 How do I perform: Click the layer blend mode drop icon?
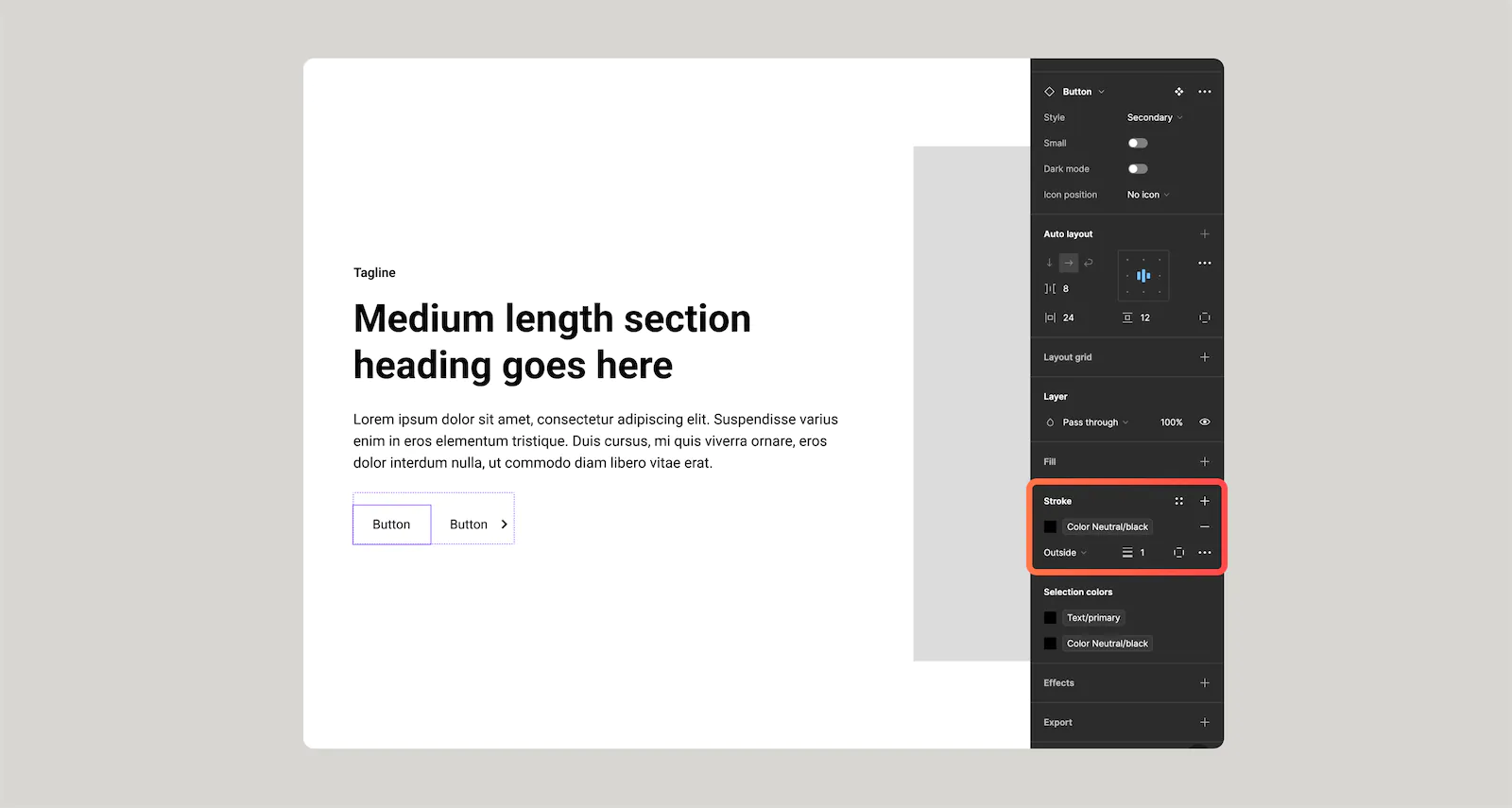(x=1050, y=422)
